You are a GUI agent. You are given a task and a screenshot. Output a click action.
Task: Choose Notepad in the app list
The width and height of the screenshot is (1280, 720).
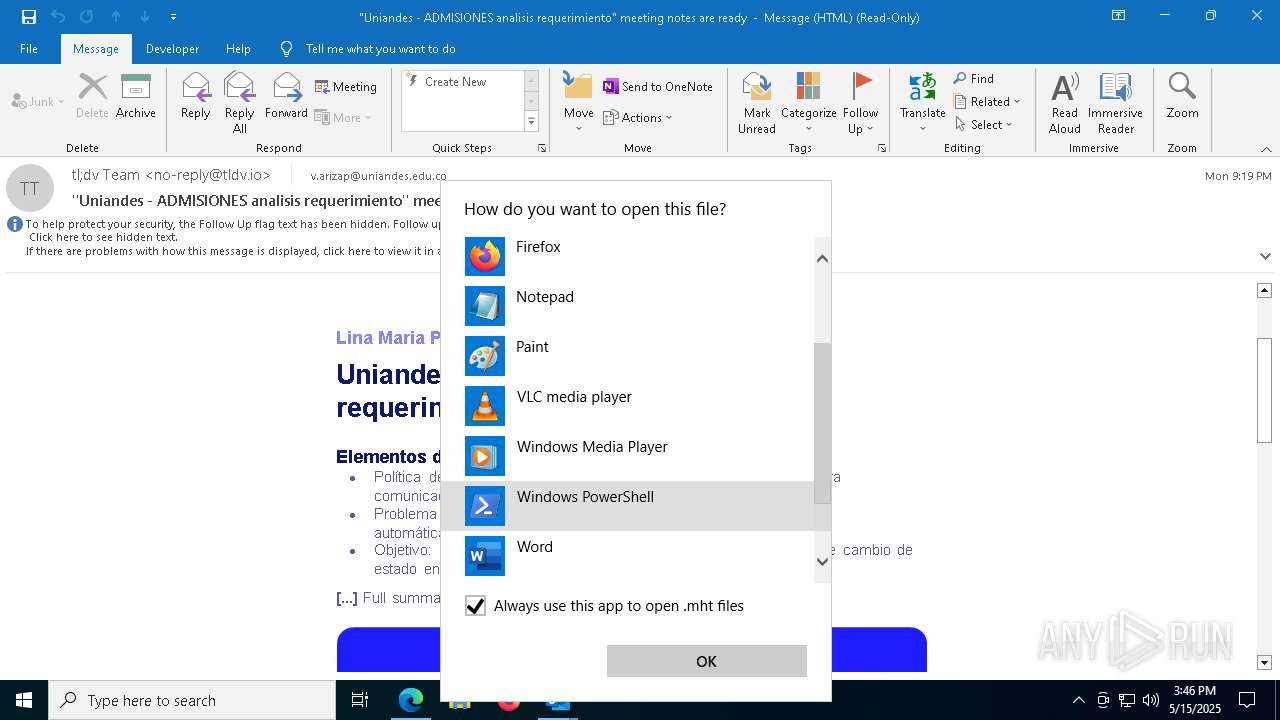[628, 306]
